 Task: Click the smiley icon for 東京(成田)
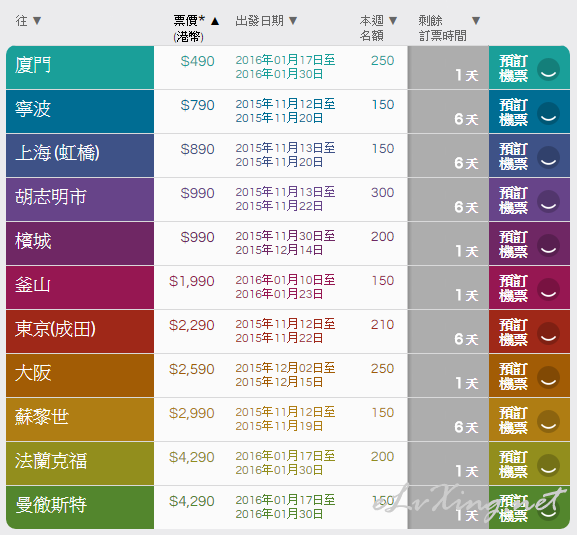point(548,333)
